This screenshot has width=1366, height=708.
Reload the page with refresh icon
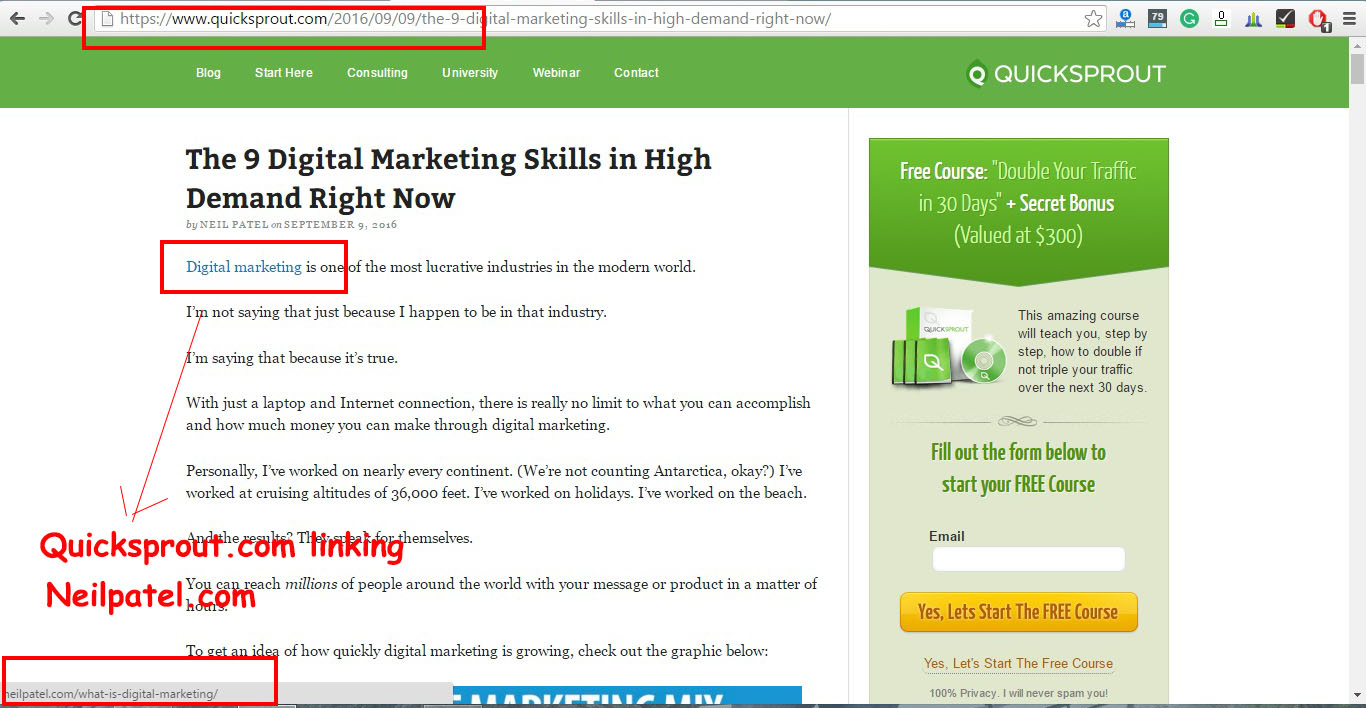point(75,18)
